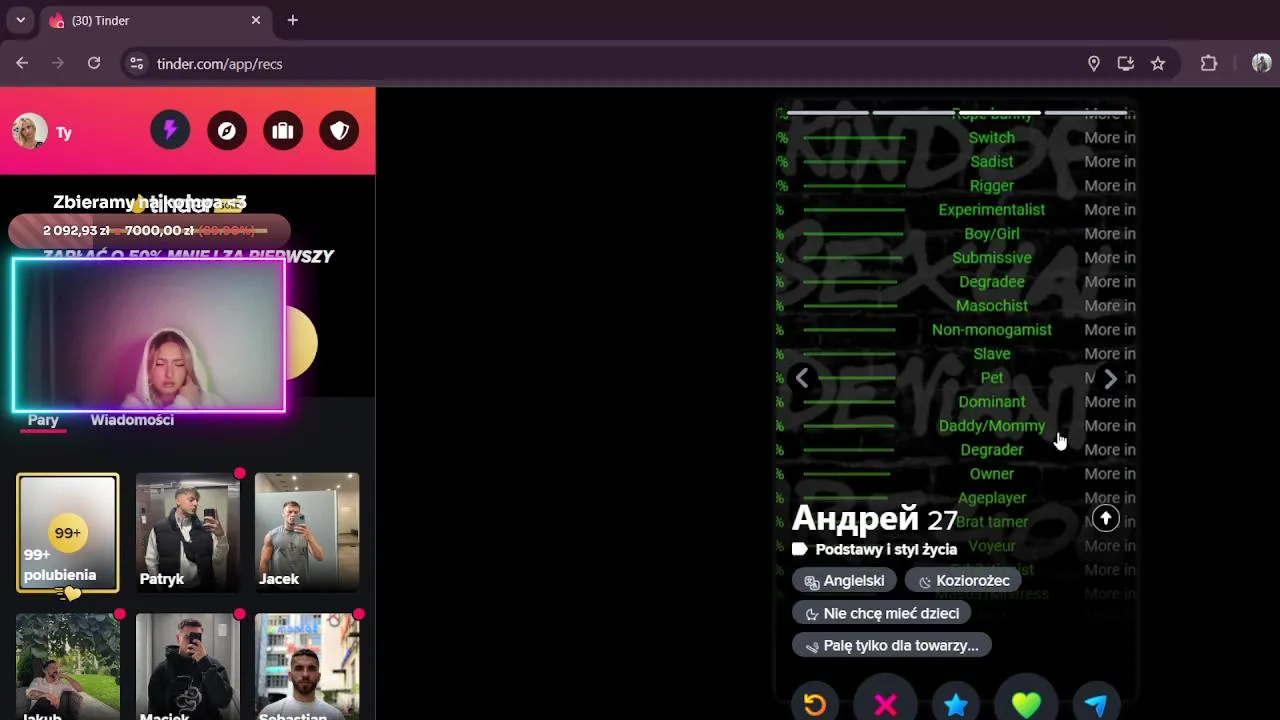View site information icon beside the URL

(x=137, y=63)
